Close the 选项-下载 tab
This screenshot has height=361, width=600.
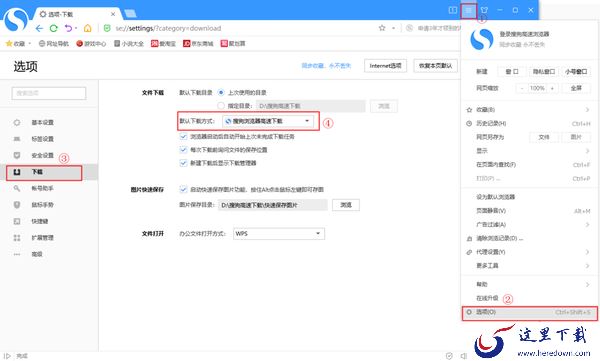point(113,14)
